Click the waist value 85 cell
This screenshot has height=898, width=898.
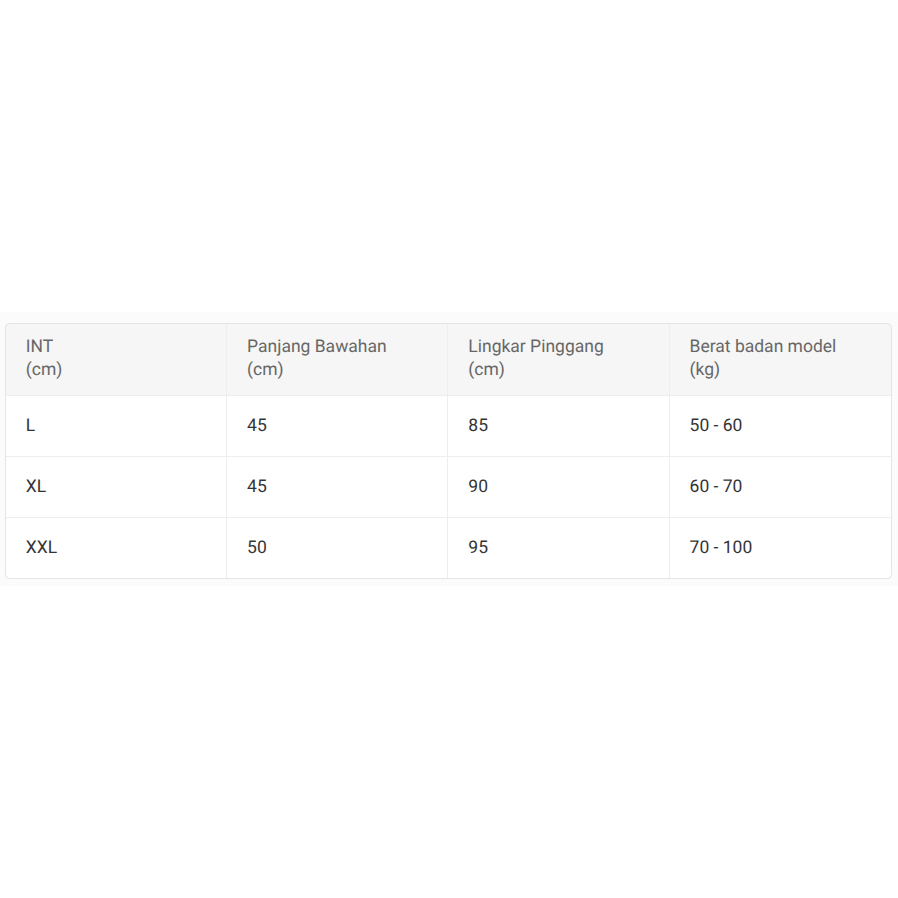point(478,425)
